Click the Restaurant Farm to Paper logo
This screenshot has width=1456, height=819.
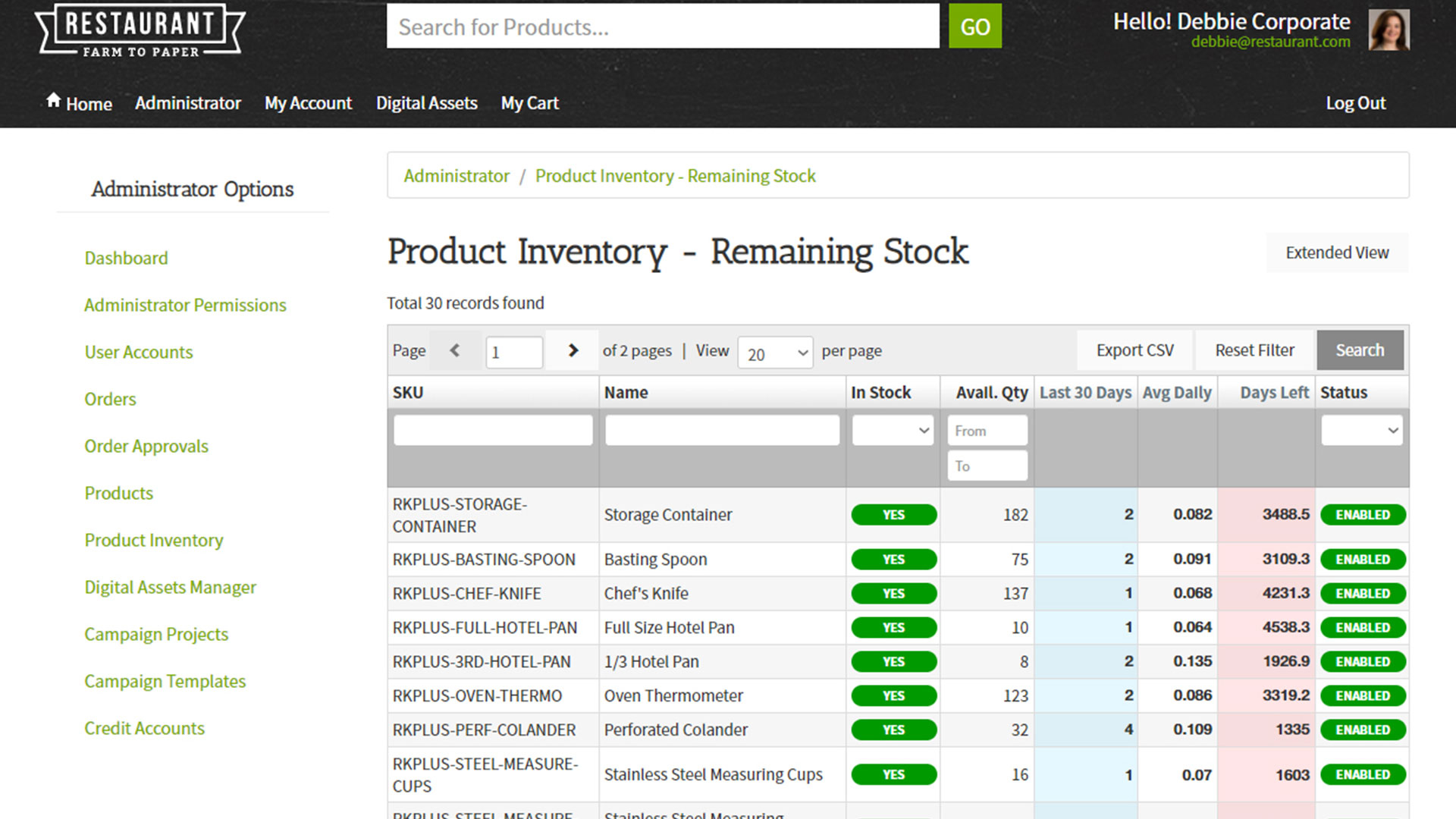point(140,30)
